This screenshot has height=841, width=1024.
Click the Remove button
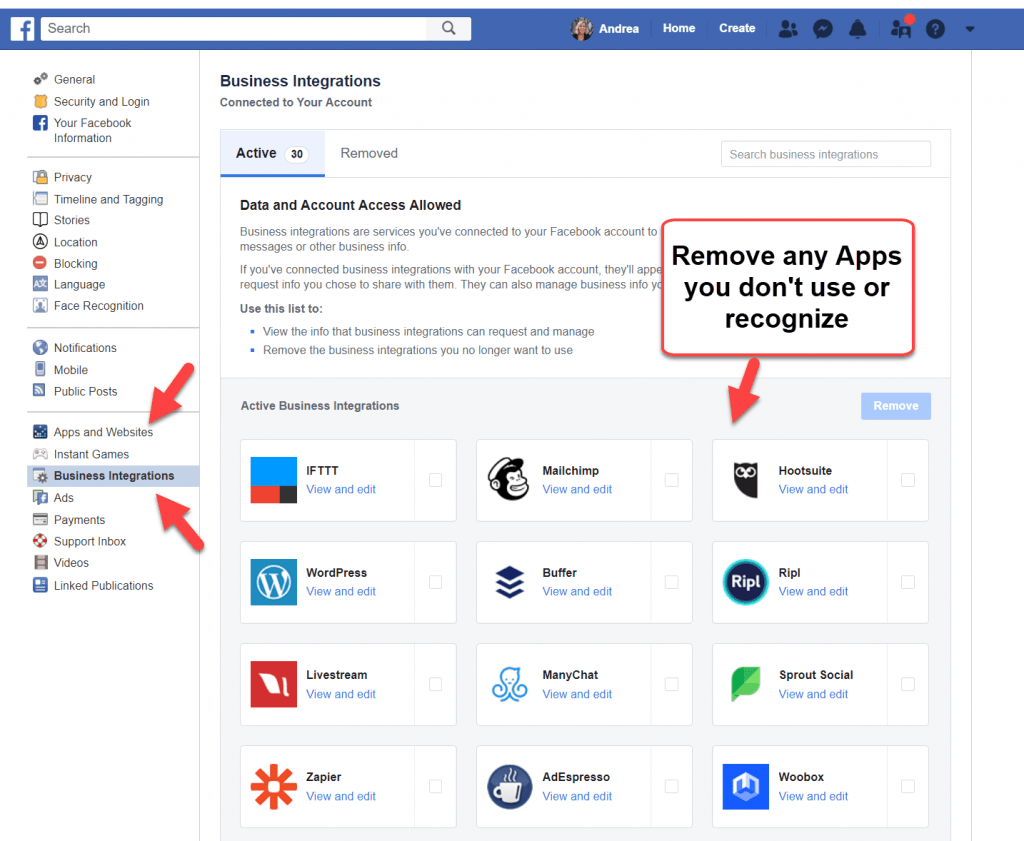[895, 406]
